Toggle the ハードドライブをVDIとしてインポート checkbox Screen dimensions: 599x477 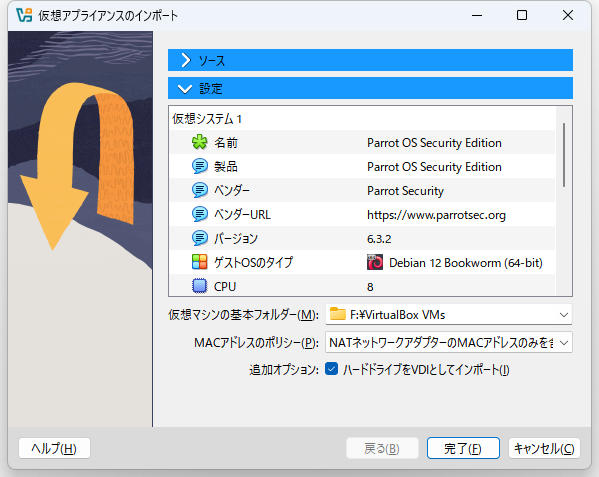tap(331, 369)
